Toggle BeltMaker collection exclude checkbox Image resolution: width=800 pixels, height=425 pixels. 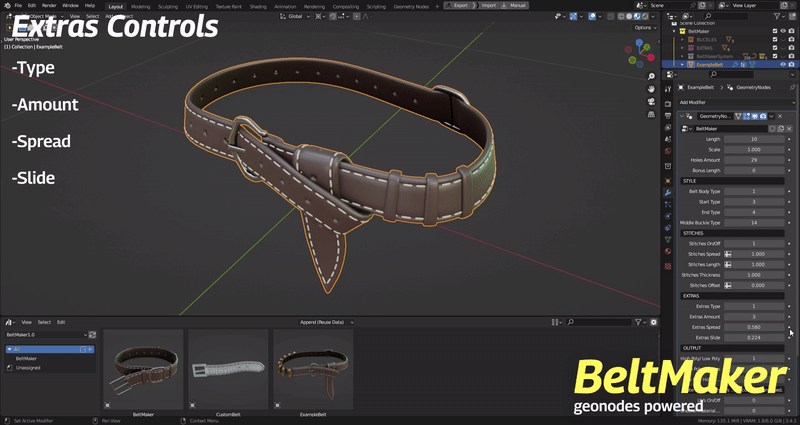pyautogui.click(x=775, y=31)
